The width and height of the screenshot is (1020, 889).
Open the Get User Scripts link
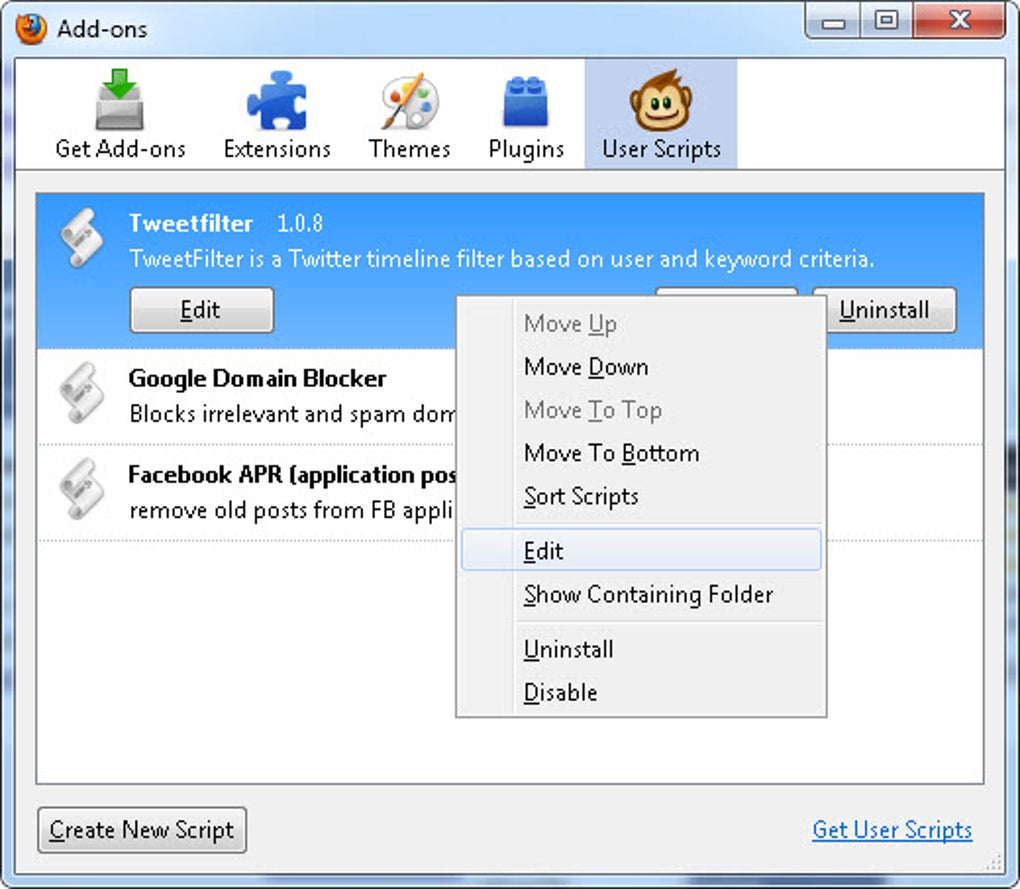[892, 830]
